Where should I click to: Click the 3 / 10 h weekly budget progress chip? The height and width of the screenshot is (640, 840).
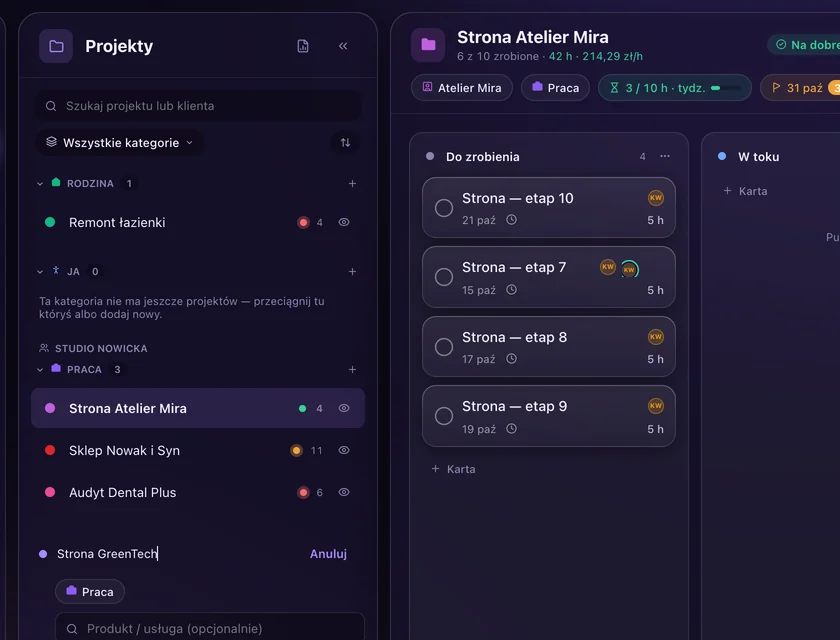pos(674,88)
